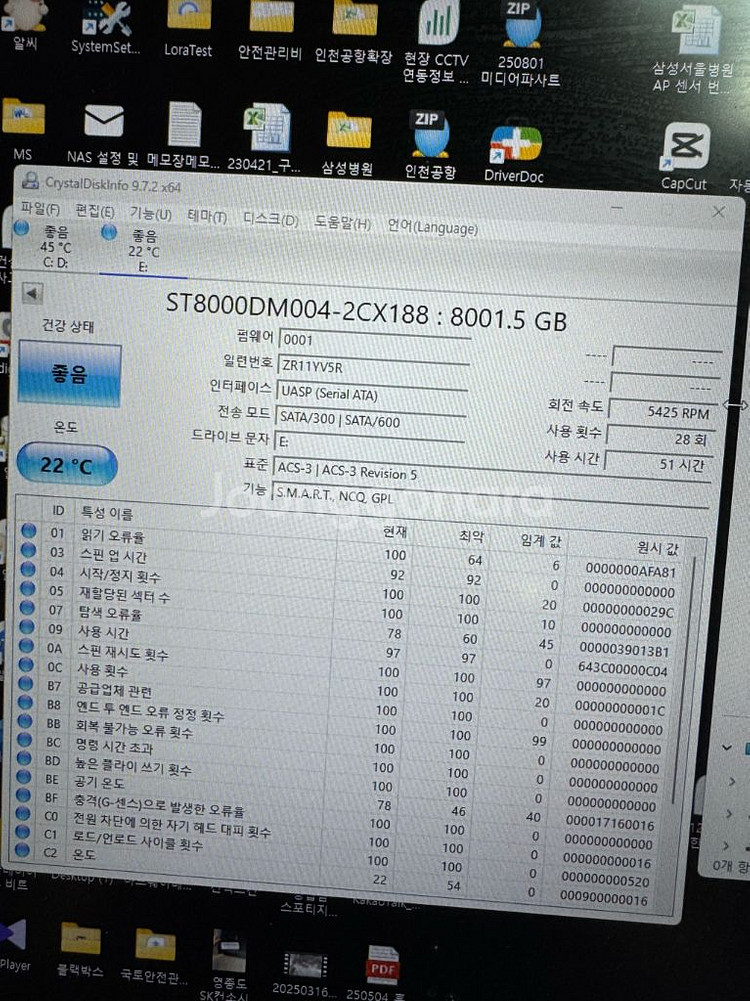The width and height of the screenshot is (750, 1001).
Task: Open the 기능(U) menu
Action: pos(151,213)
